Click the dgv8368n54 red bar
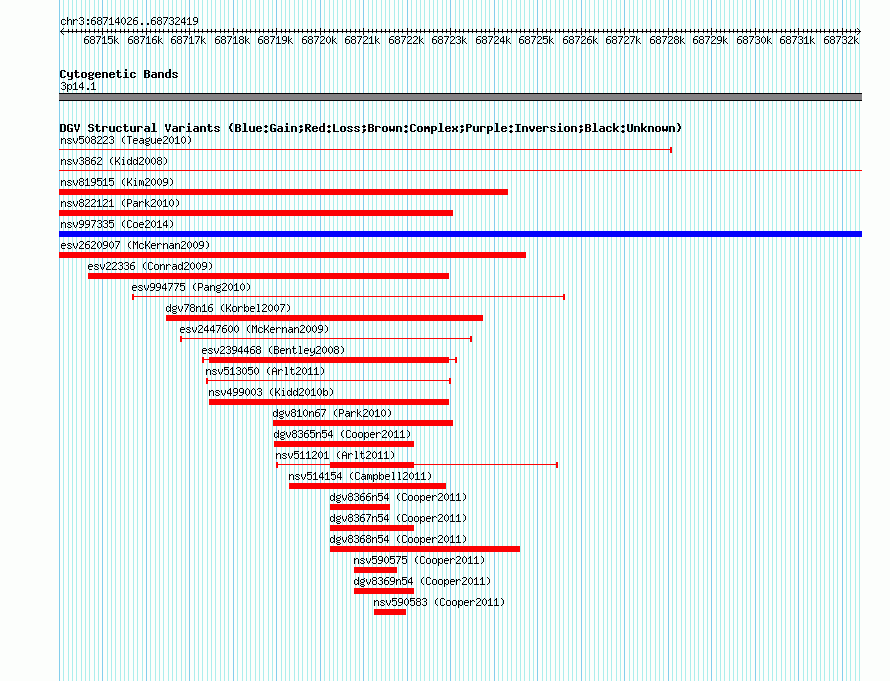This screenshot has width=890, height=681. click(x=425, y=549)
